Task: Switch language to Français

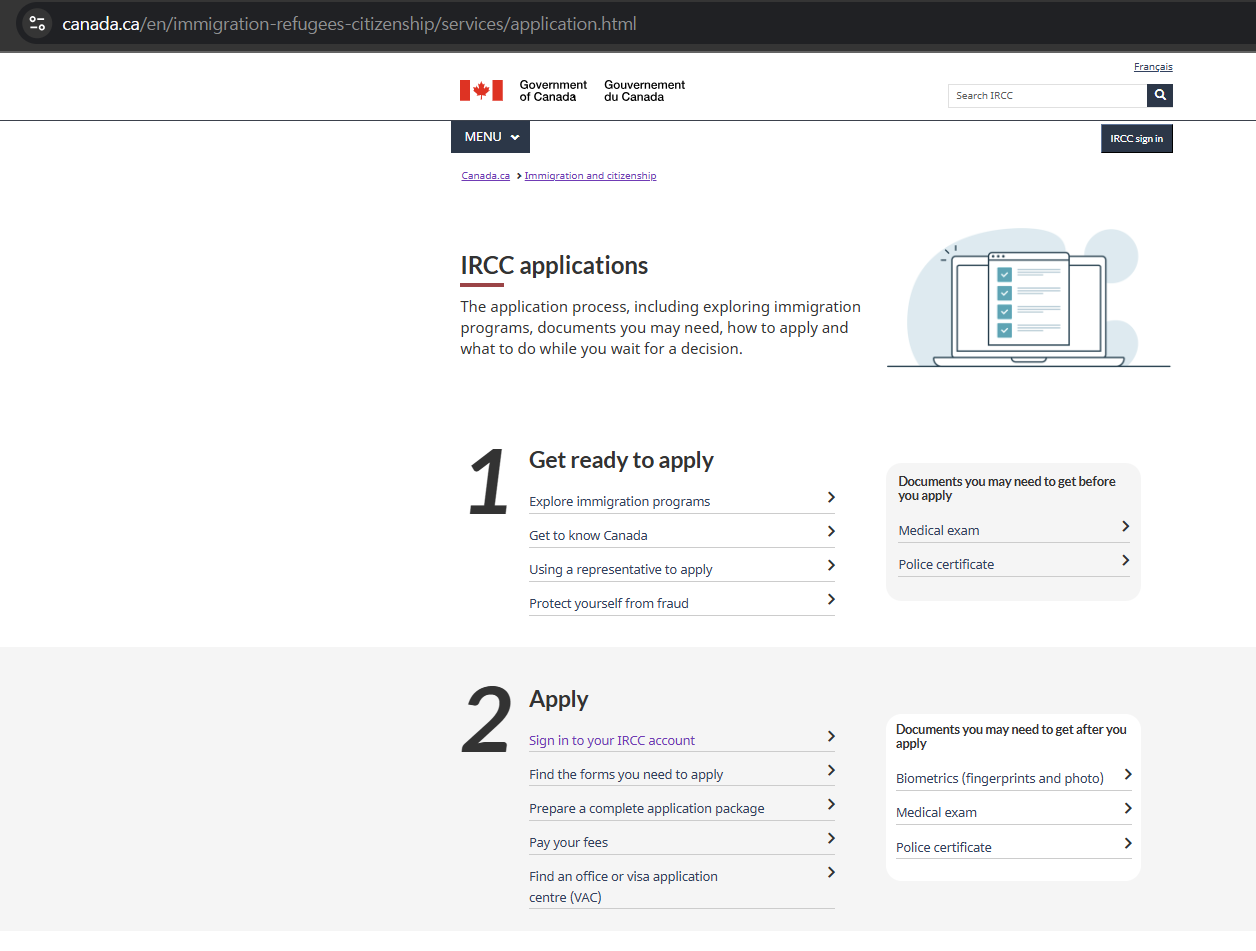Action: [1153, 67]
